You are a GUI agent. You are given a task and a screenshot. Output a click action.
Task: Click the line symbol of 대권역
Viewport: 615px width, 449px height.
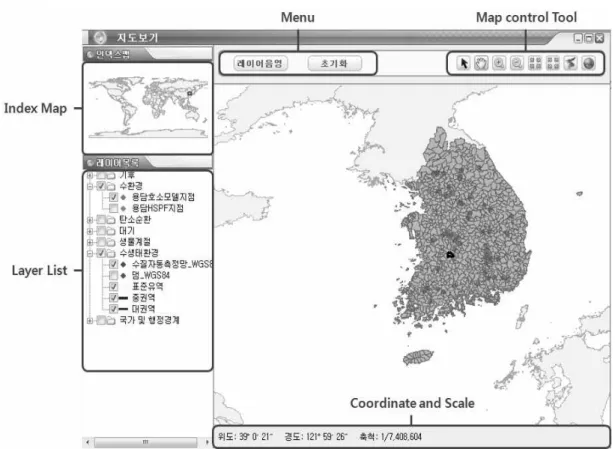point(123,309)
